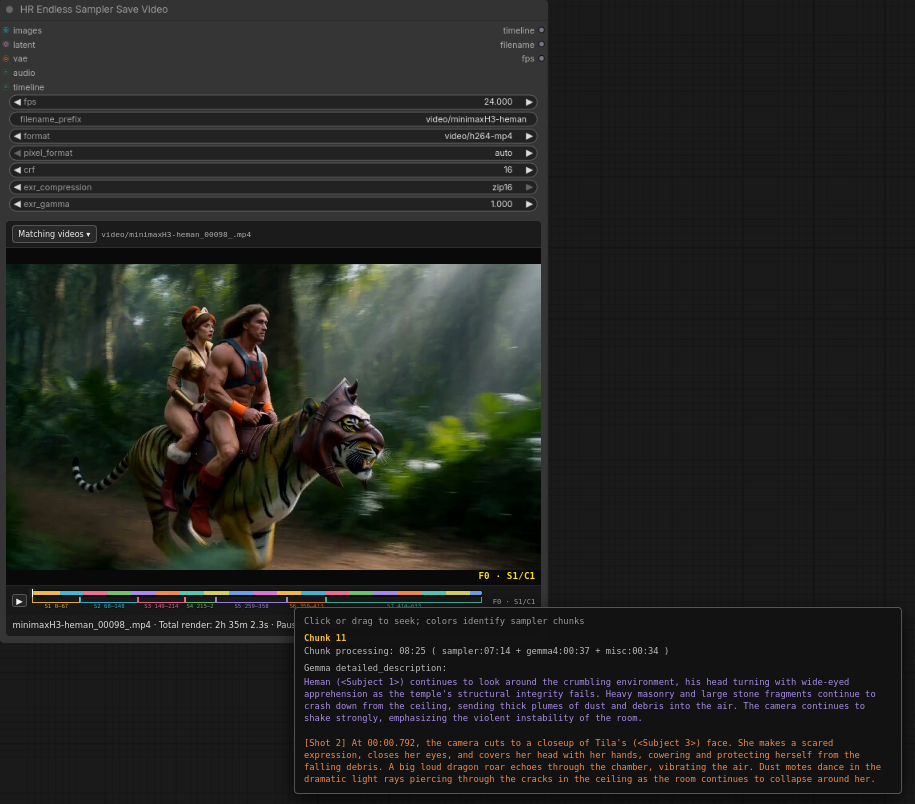Click the vae input port

coord(6,58)
